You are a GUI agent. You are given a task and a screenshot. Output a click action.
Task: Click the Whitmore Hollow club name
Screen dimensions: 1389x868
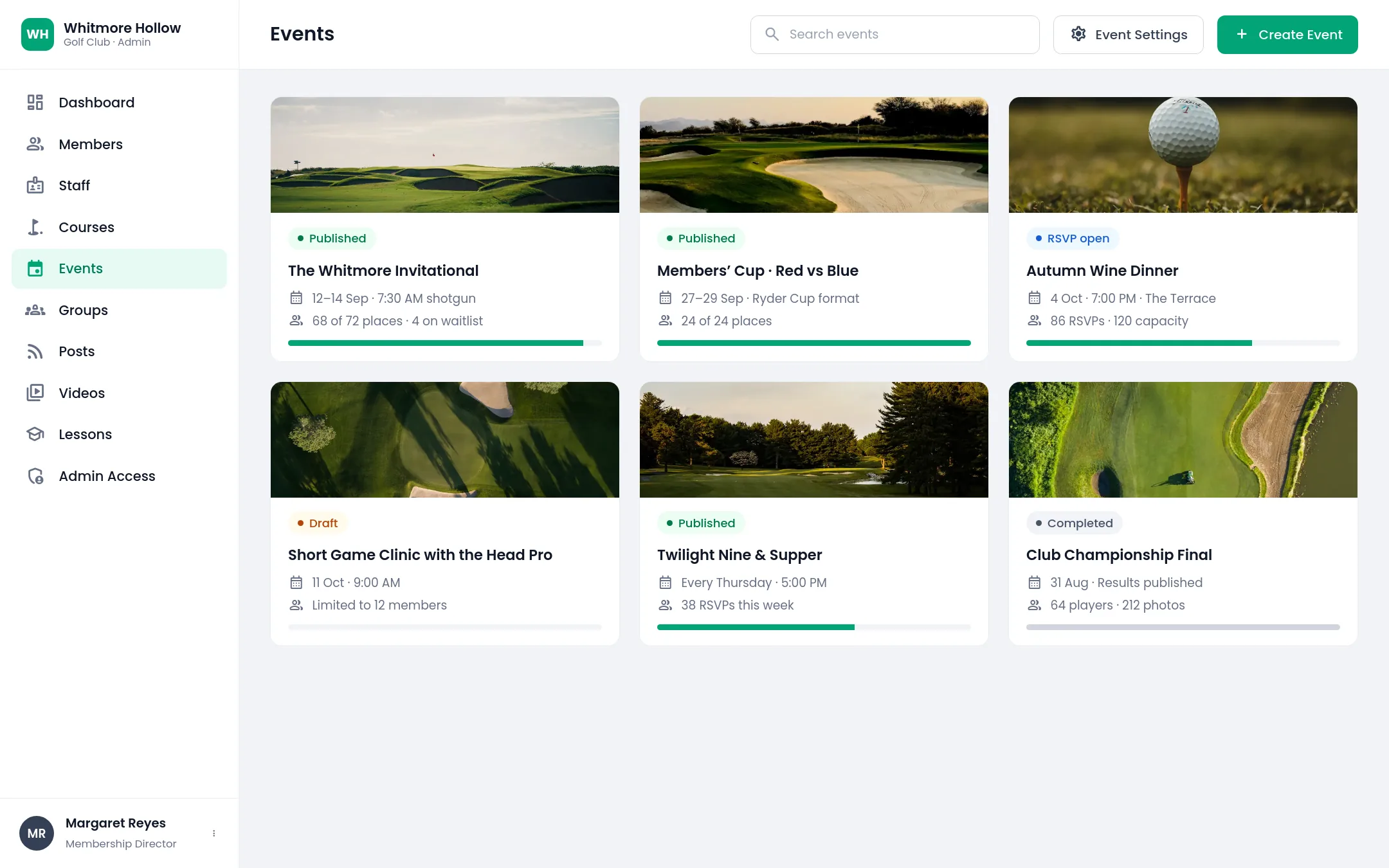coord(122,28)
